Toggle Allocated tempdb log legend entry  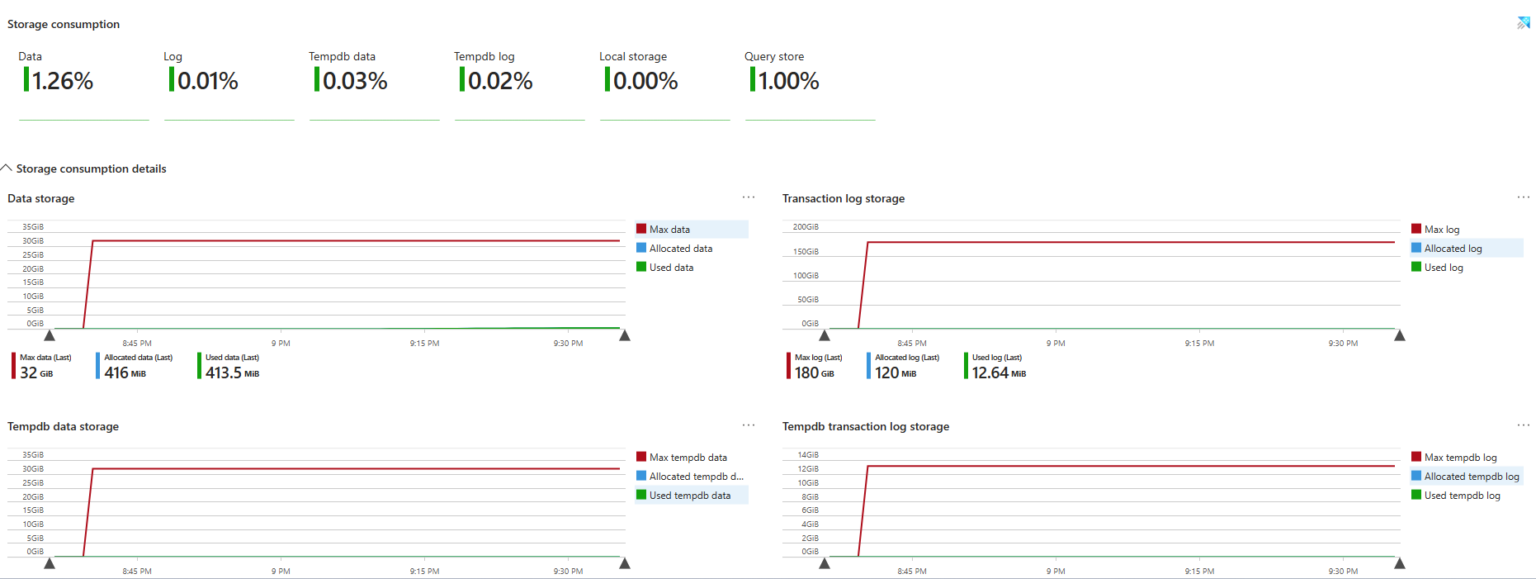[x=1471, y=476]
